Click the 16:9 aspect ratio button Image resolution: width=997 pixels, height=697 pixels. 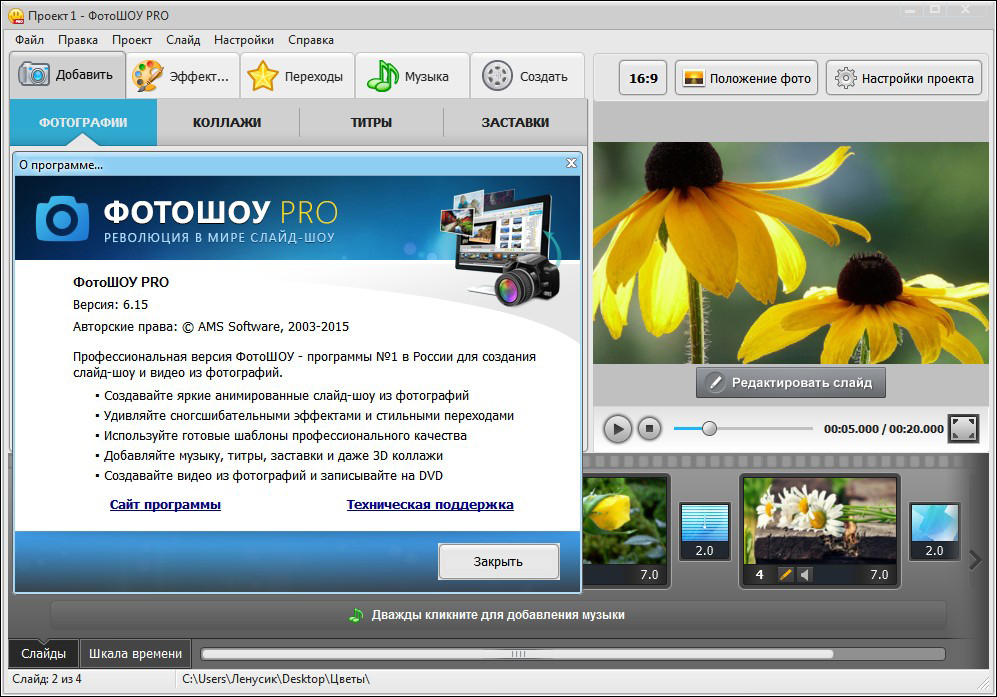pyautogui.click(x=643, y=78)
